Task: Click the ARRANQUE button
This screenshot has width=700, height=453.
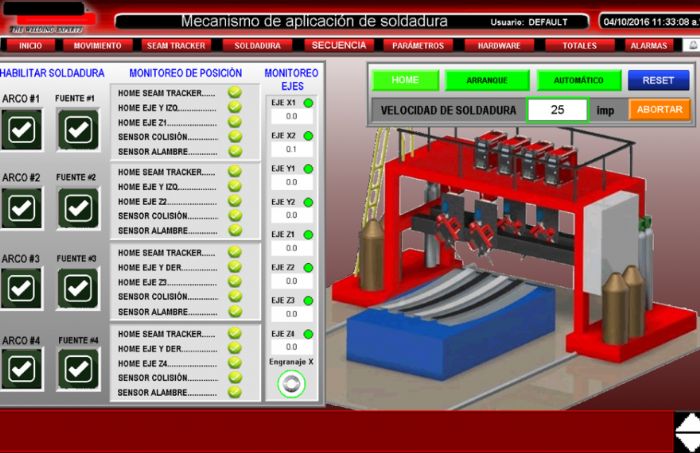Action: pyautogui.click(x=487, y=80)
